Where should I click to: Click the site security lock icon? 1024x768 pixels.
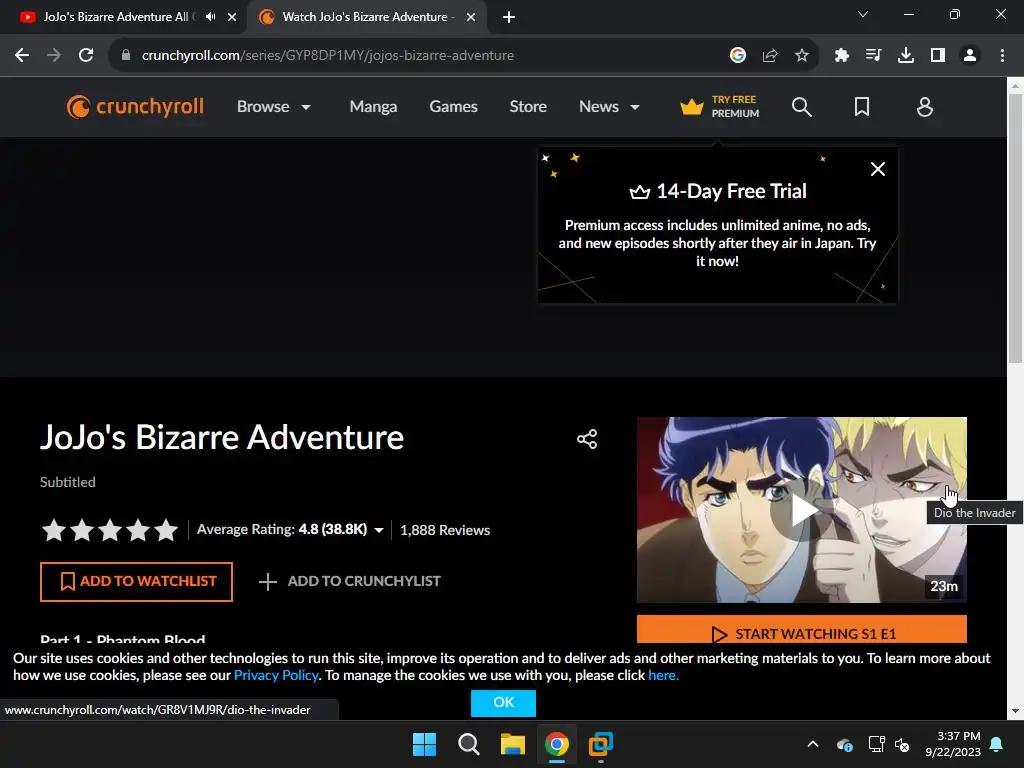(x=126, y=56)
